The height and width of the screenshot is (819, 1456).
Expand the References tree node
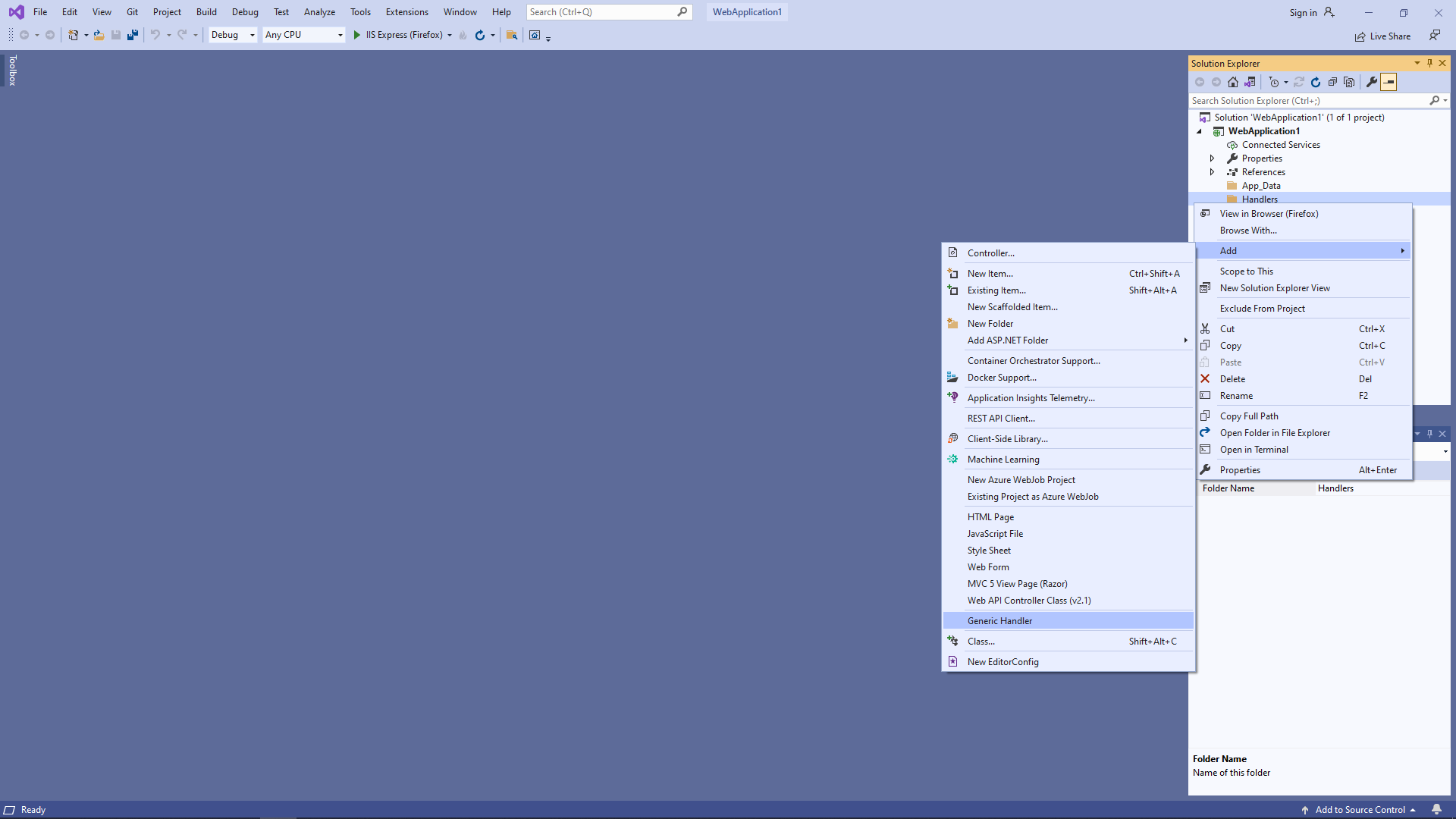1212,172
